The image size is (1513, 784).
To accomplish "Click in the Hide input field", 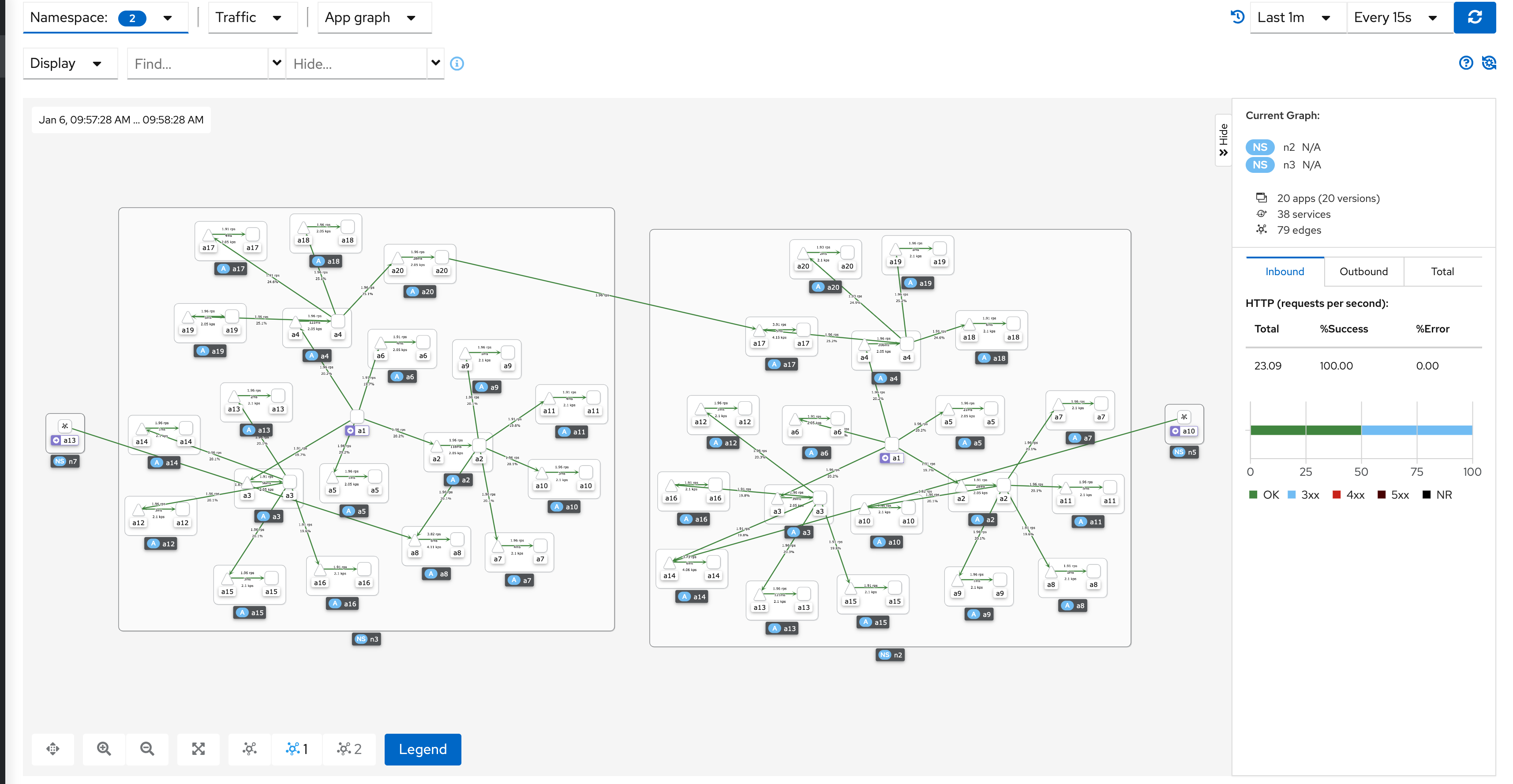I will tap(356, 63).
